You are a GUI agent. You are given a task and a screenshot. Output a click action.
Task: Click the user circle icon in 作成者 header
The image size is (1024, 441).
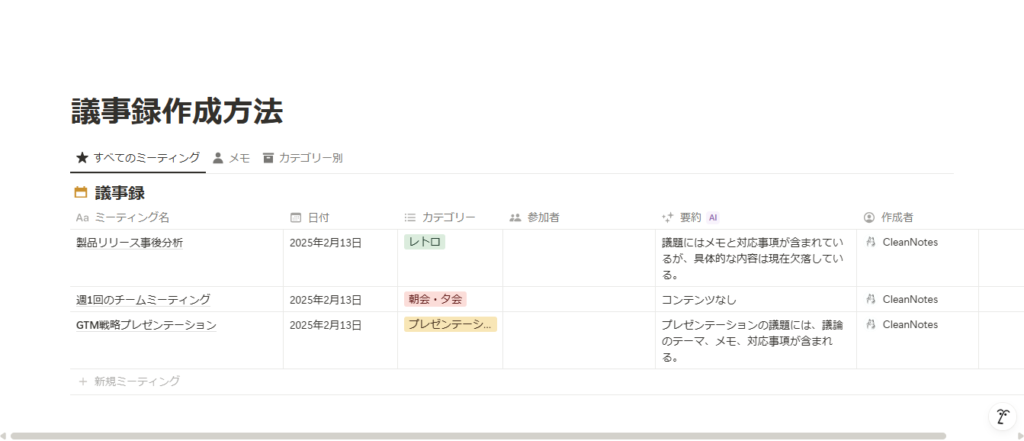[869, 218]
